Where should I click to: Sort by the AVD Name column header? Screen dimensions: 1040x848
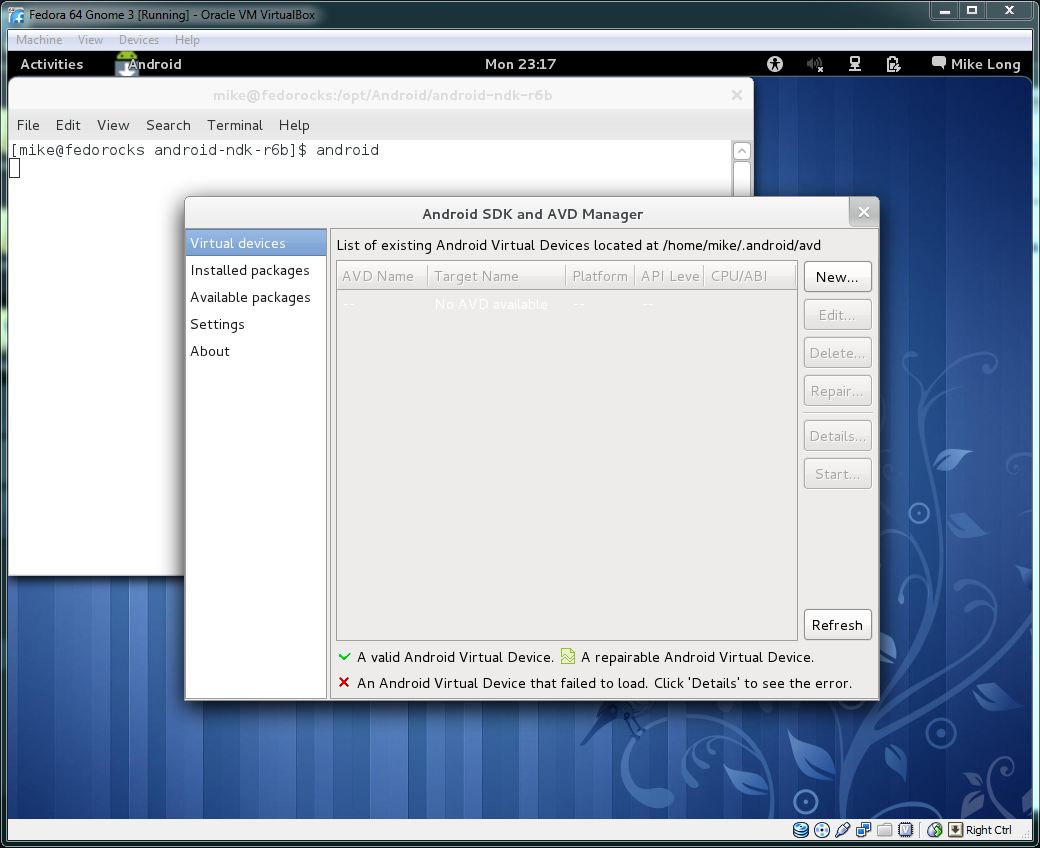(382, 276)
